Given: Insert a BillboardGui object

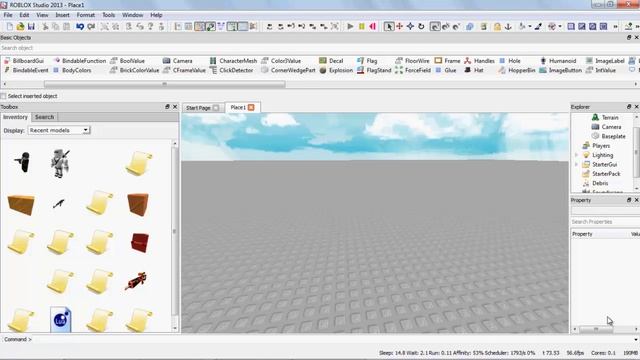Looking at the screenshot, I should [24, 61].
